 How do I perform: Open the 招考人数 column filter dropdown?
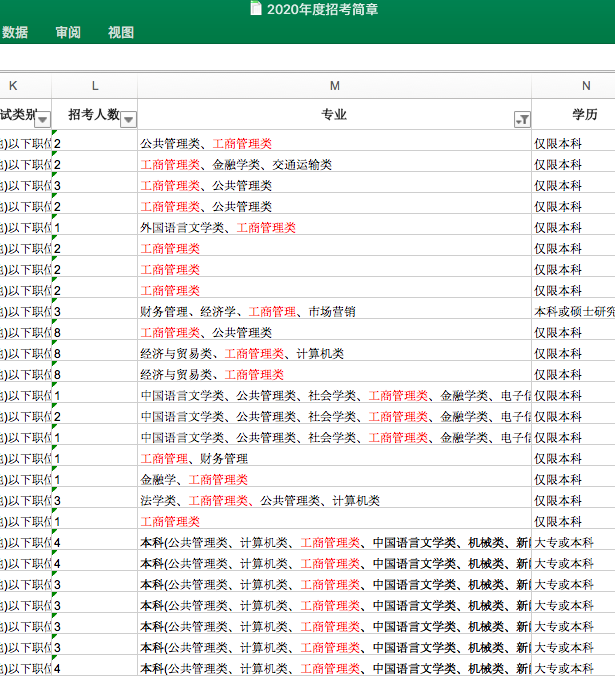point(128,120)
